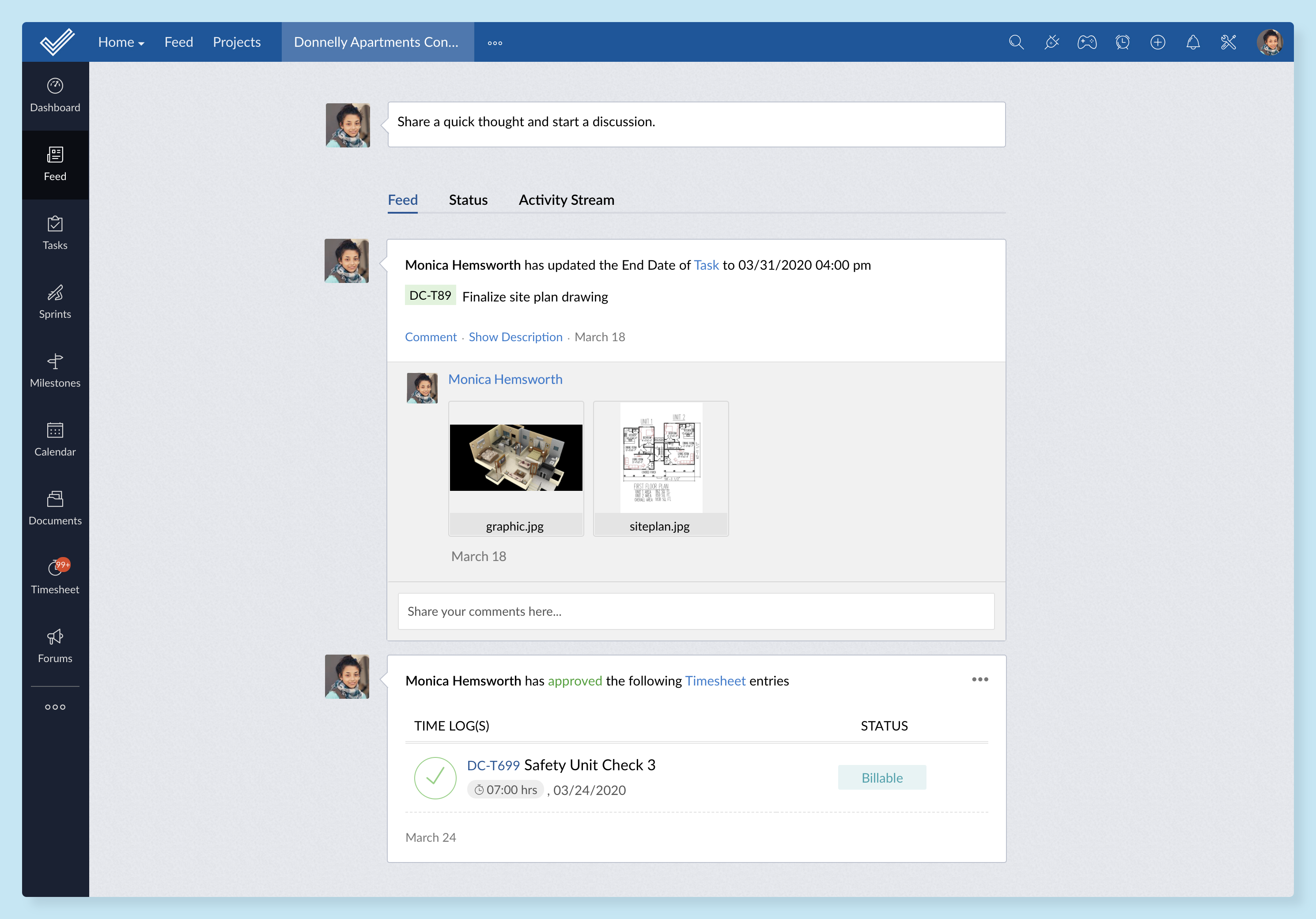The height and width of the screenshot is (919, 1316).
Task: Open the notifications bell
Action: pos(1193,42)
